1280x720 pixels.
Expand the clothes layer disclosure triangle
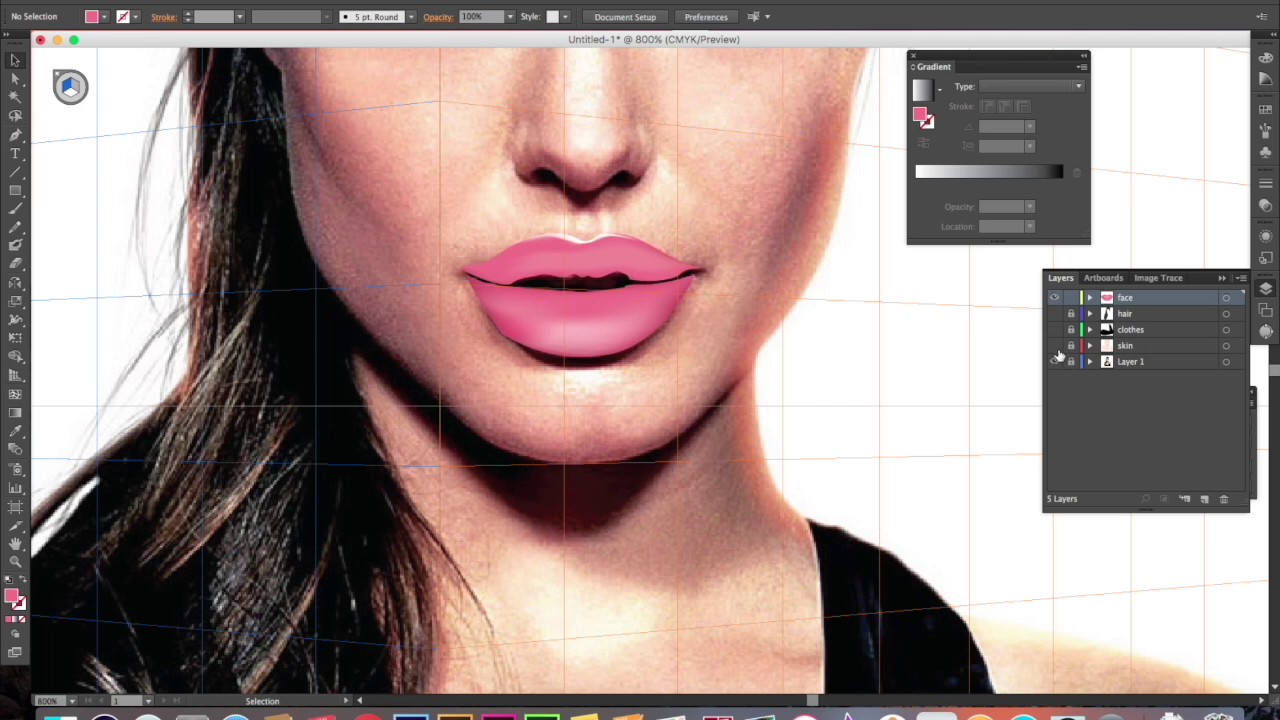click(x=1089, y=329)
